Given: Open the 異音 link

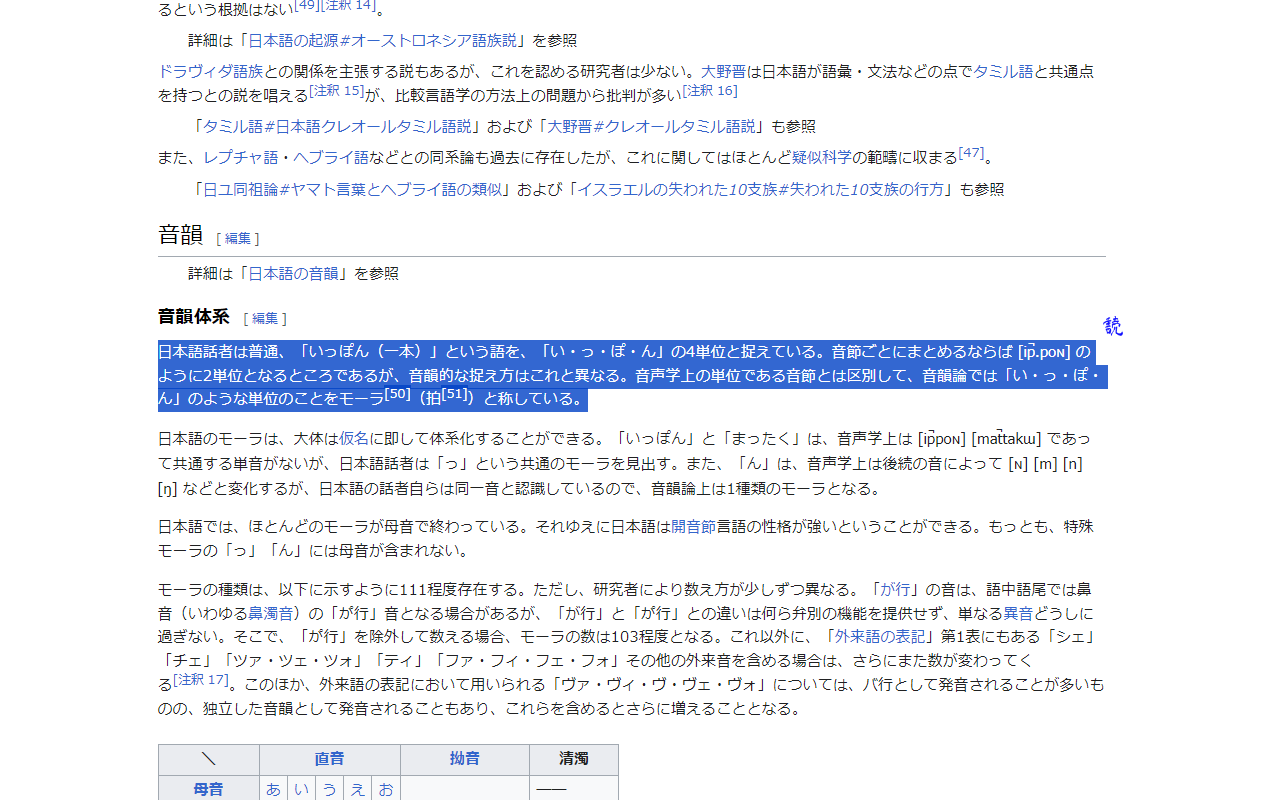Looking at the screenshot, I should tap(1019, 613).
